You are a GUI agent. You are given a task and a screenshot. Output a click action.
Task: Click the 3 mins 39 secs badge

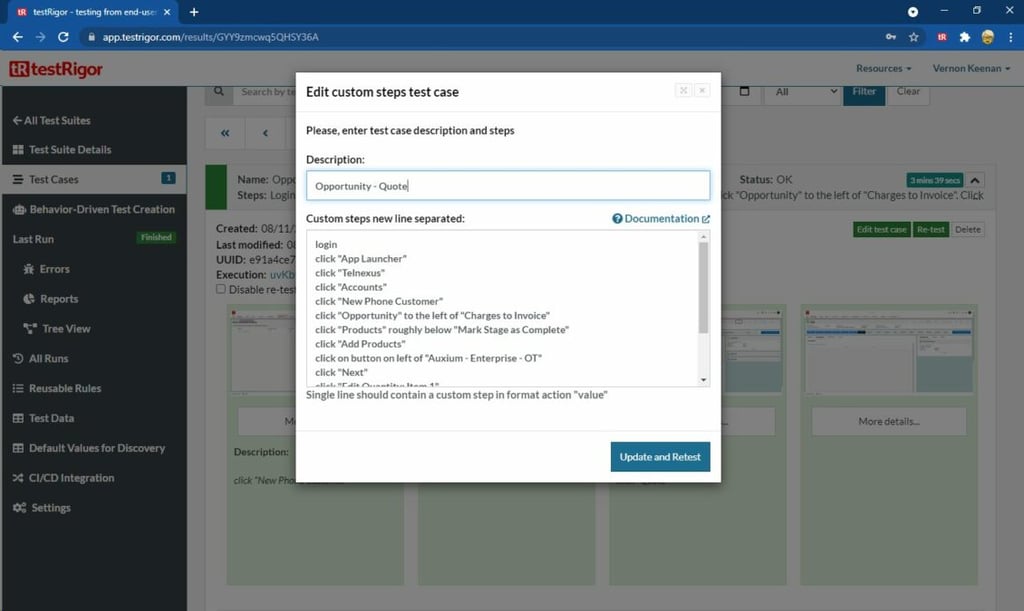point(935,180)
